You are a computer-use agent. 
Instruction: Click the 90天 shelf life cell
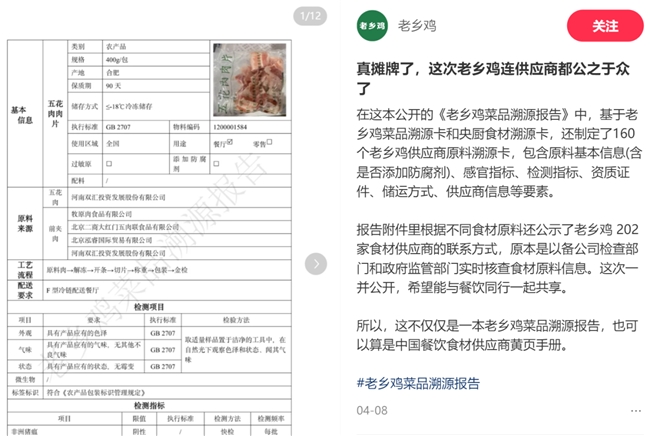tap(156, 86)
